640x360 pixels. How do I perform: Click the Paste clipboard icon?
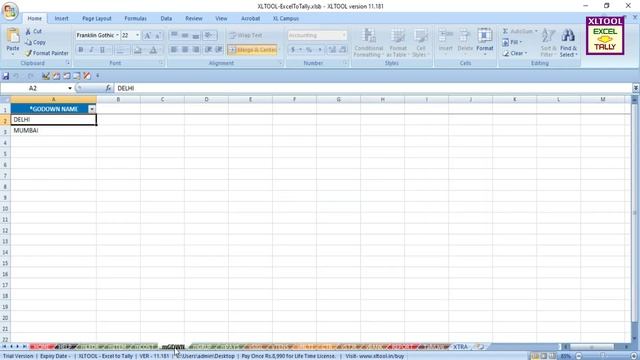coord(13,36)
